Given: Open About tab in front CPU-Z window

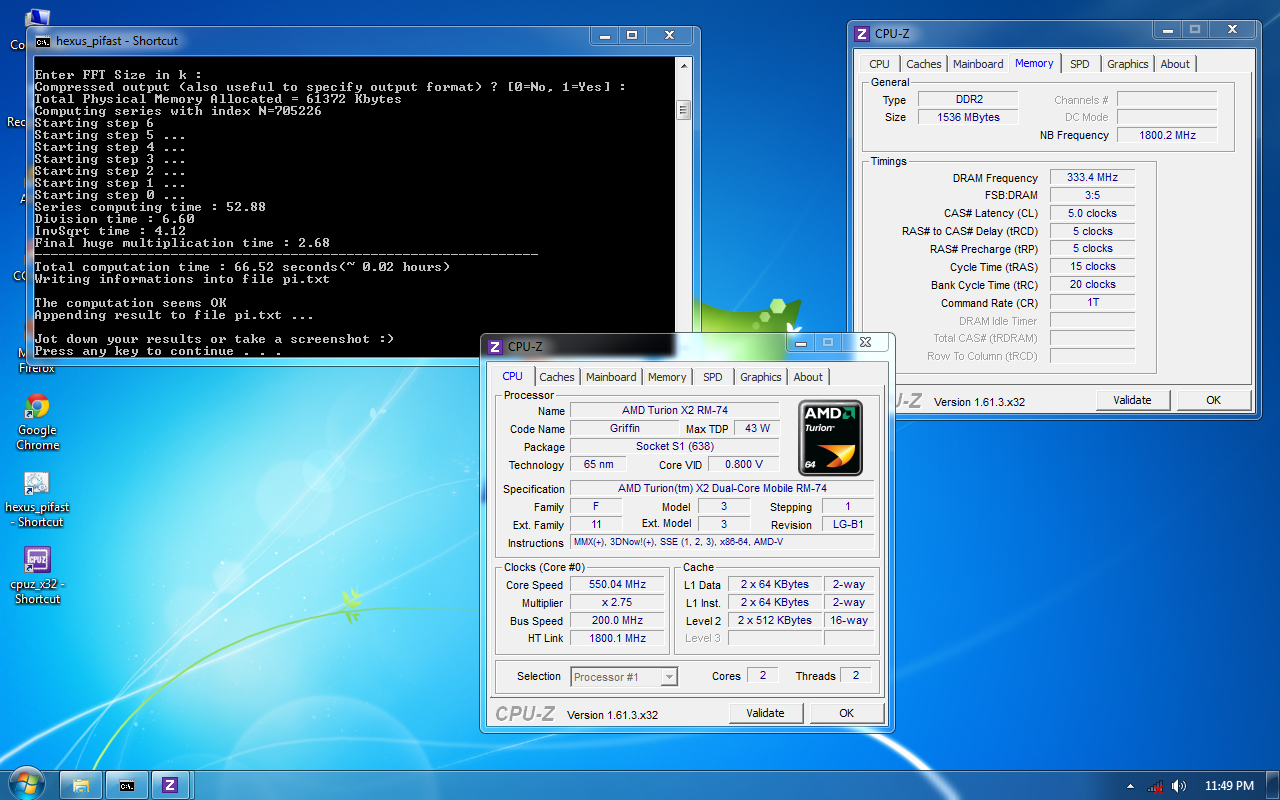Looking at the screenshot, I should tap(808, 377).
